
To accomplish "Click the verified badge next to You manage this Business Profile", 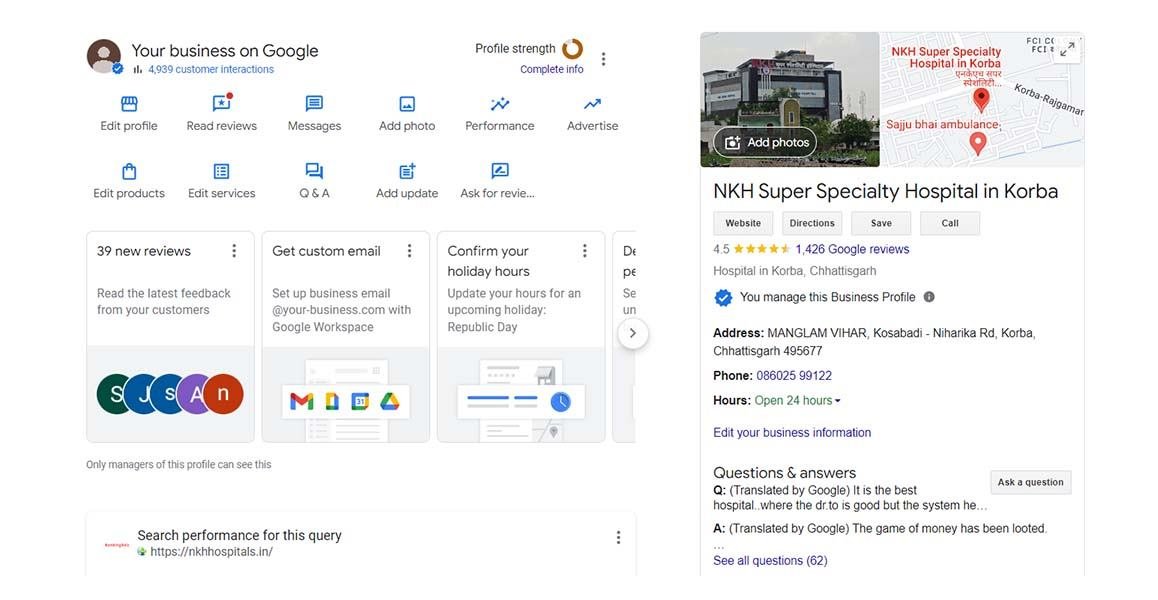I will 723,297.
